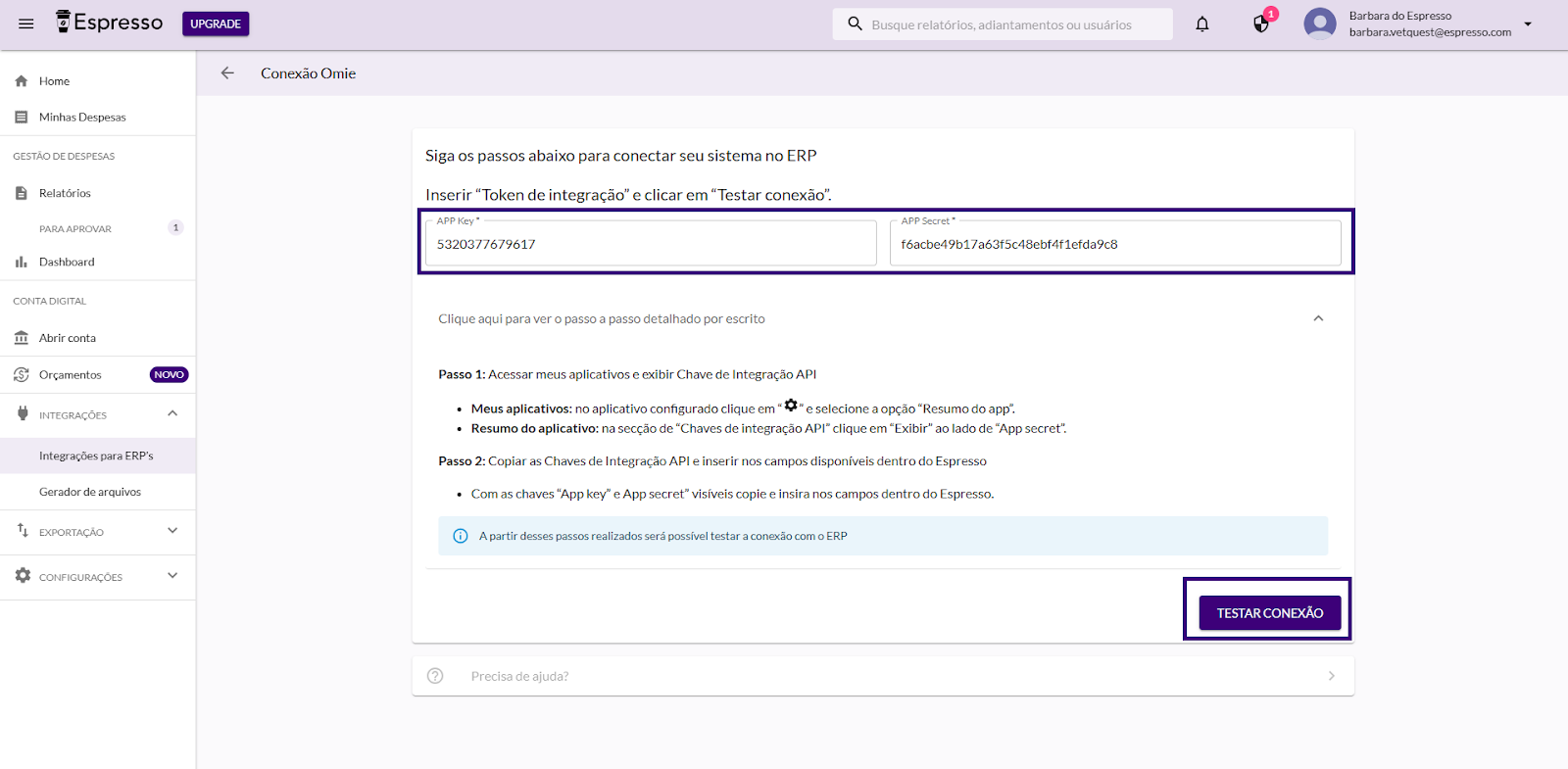Select Integrações para ERP's
This screenshot has height=769, width=1568.
pyautogui.click(x=98, y=456)
